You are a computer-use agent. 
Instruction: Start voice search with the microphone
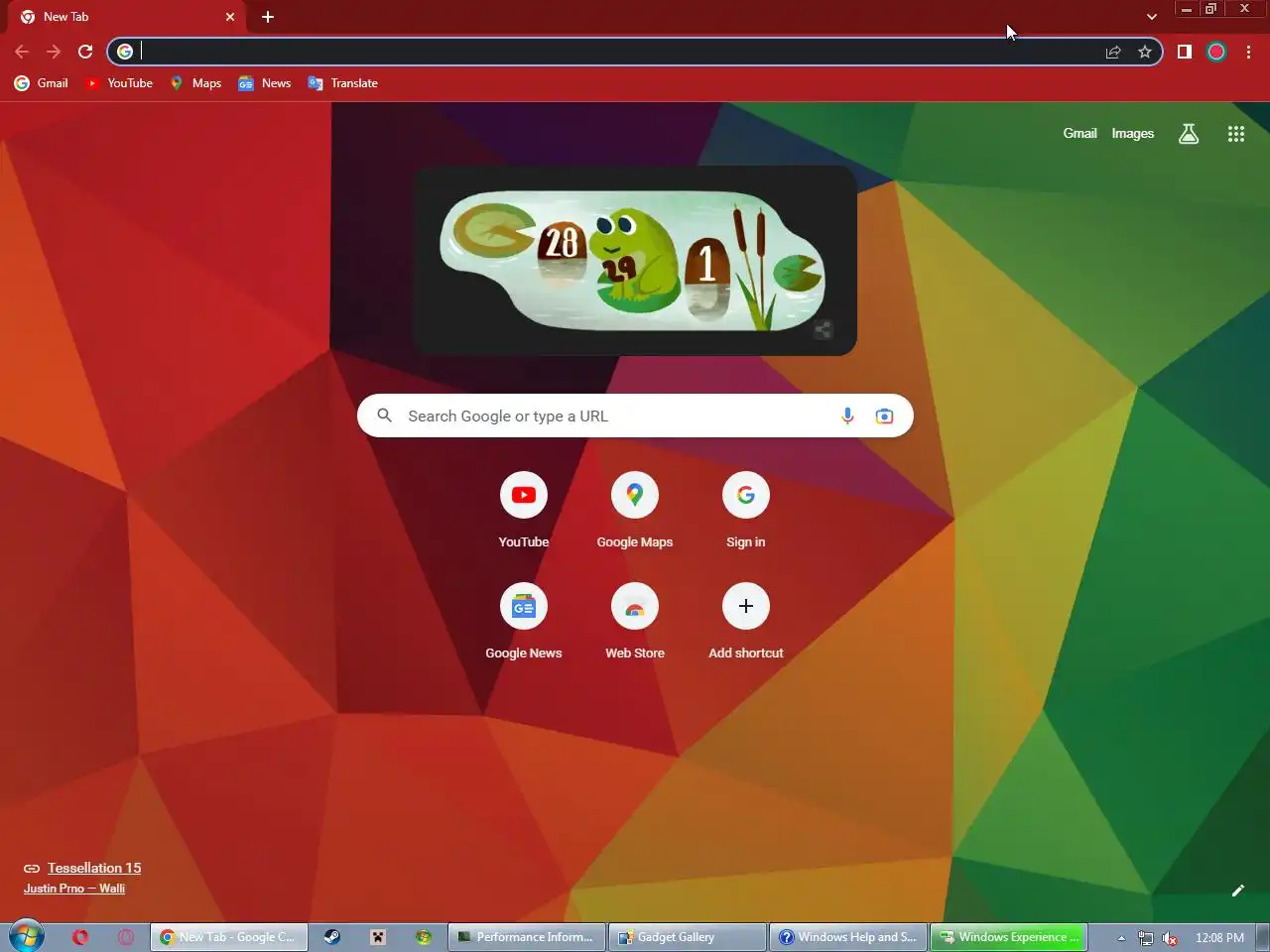click(x=847, y=416)
